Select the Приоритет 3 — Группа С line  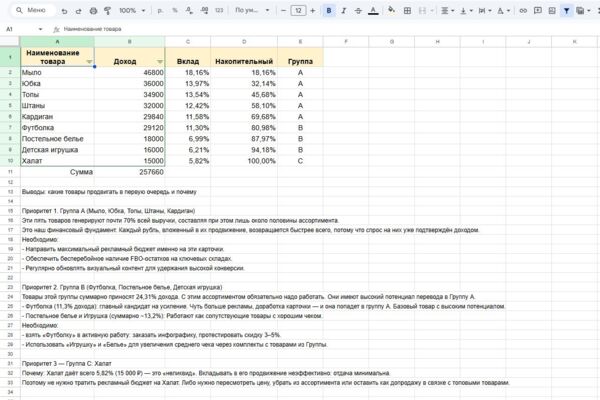(67, 363)
